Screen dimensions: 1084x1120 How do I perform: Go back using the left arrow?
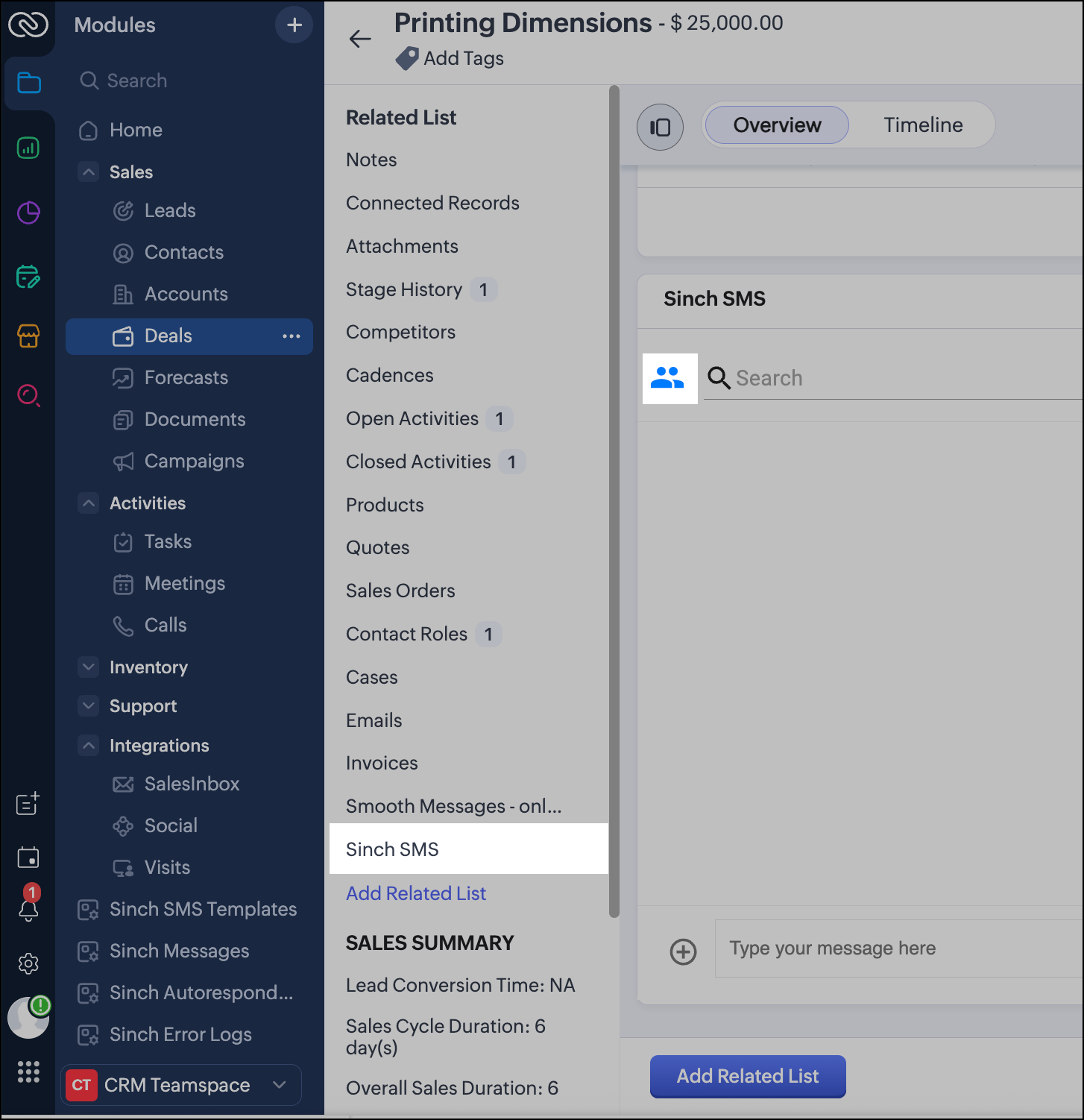click(360, 39)
